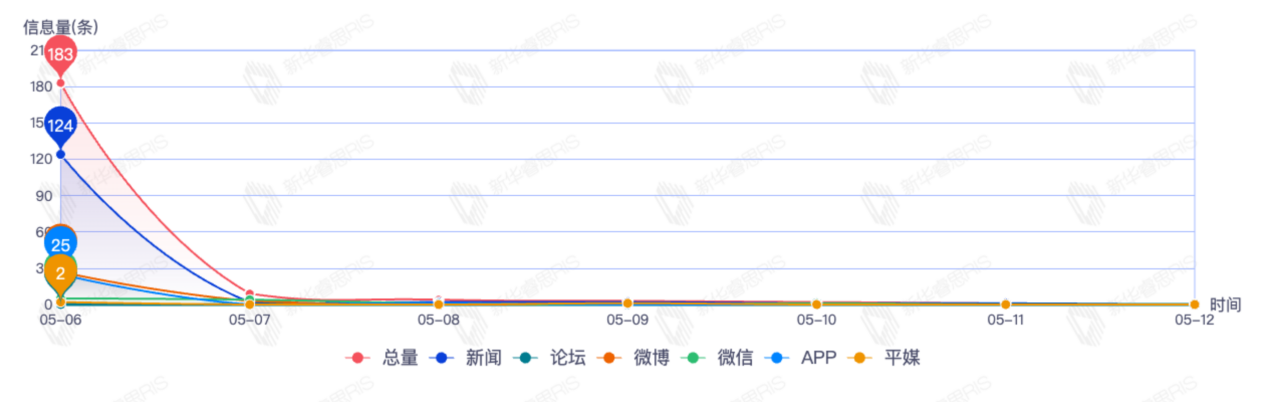The image size is (1265, 402).
Task: Click the 时间 axis title
Action: (1225, 304)
